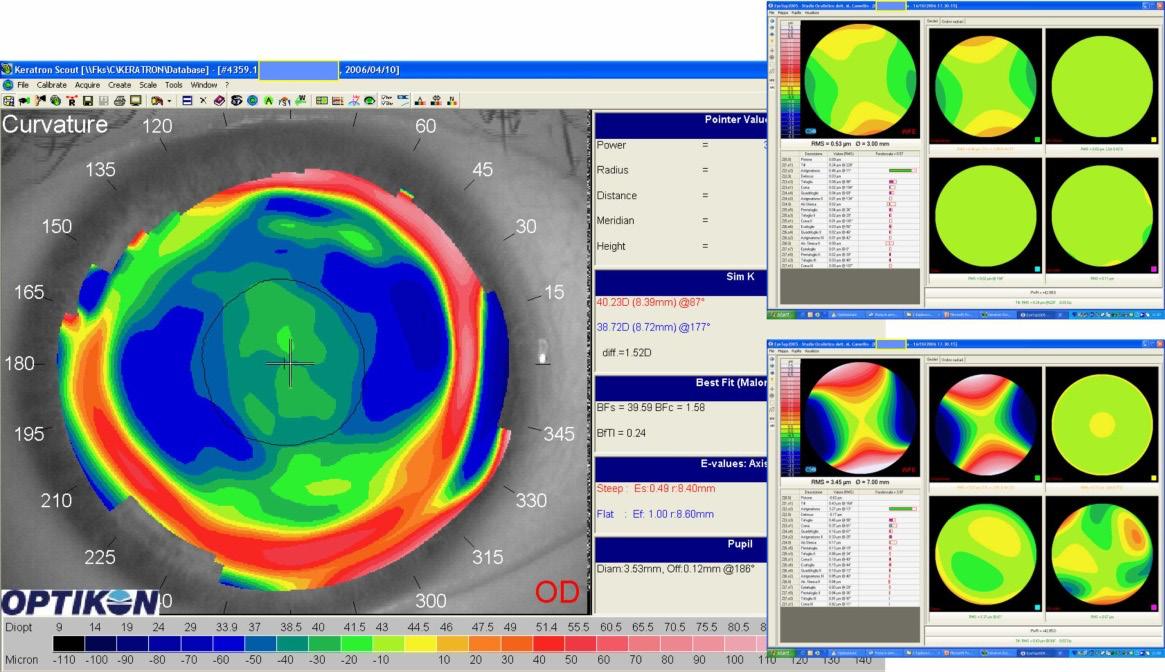This screenshot has width=1165, height=672.
Task: Click the first toolbar icon with grid map
Action: point(8,100)
